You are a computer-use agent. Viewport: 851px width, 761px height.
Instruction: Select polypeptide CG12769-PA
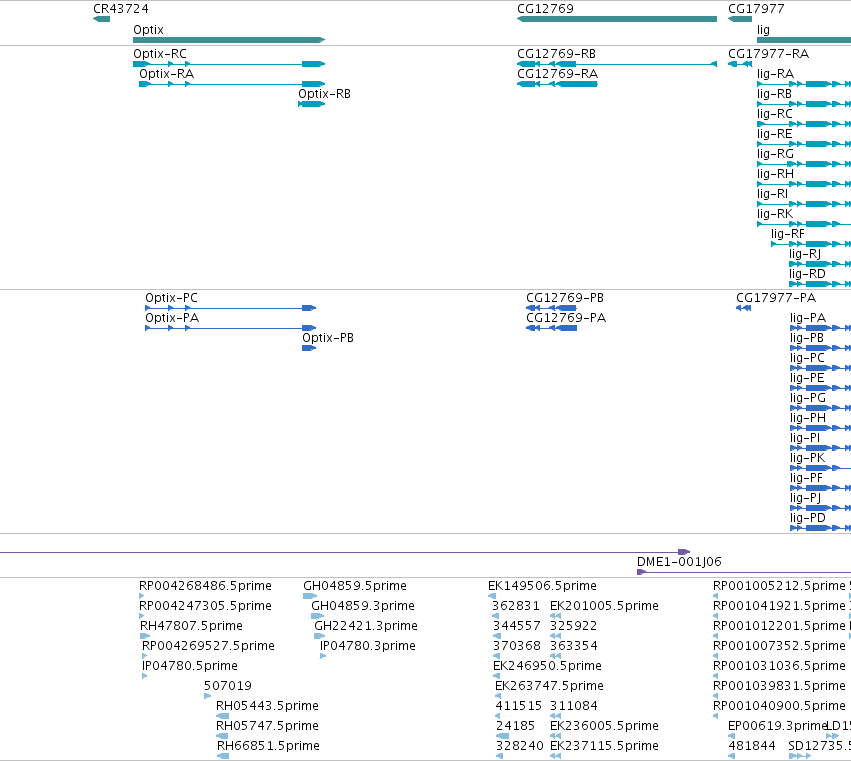pos(551,328)
